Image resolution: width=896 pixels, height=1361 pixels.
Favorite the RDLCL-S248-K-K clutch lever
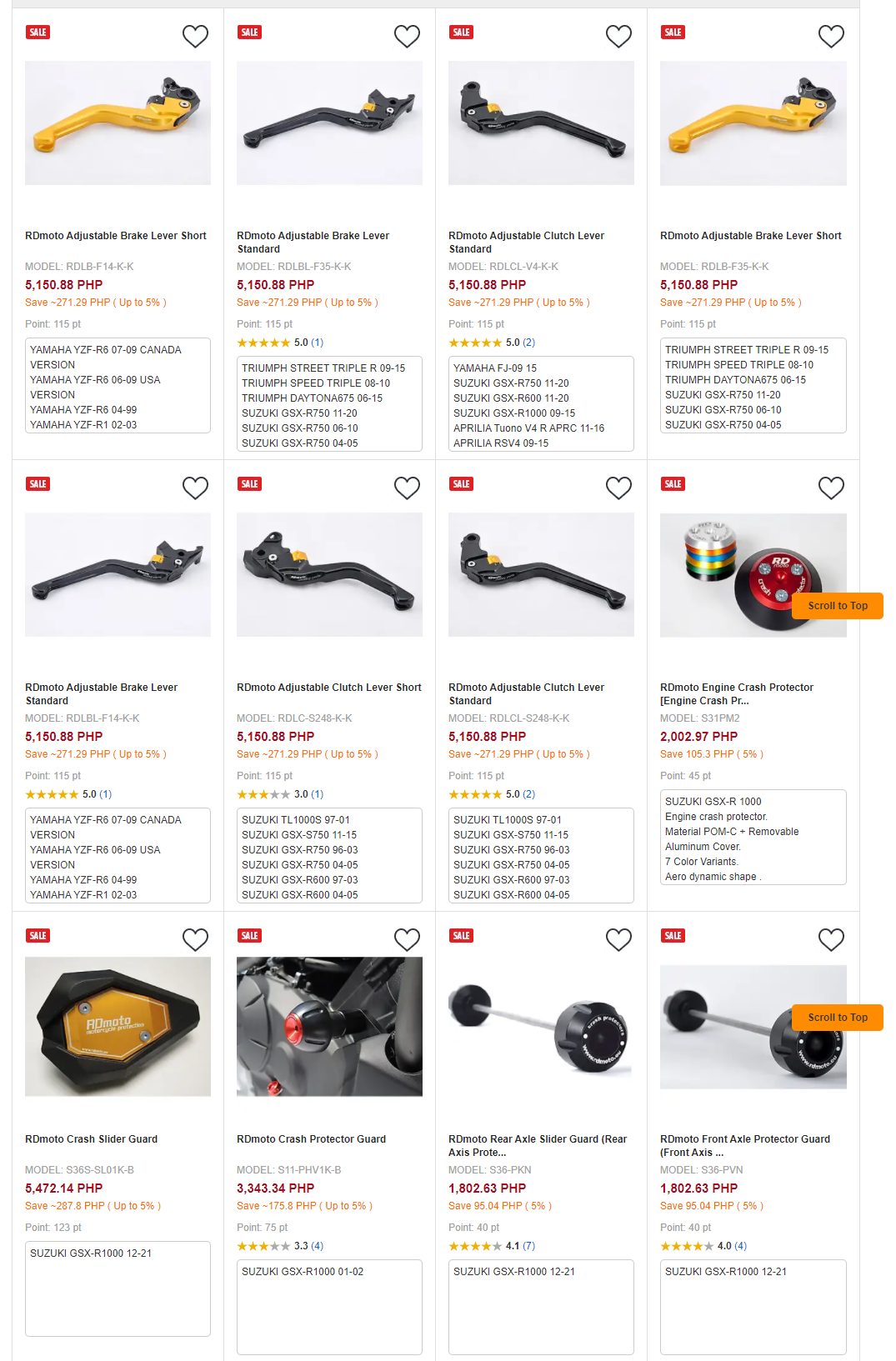(618, 488)
